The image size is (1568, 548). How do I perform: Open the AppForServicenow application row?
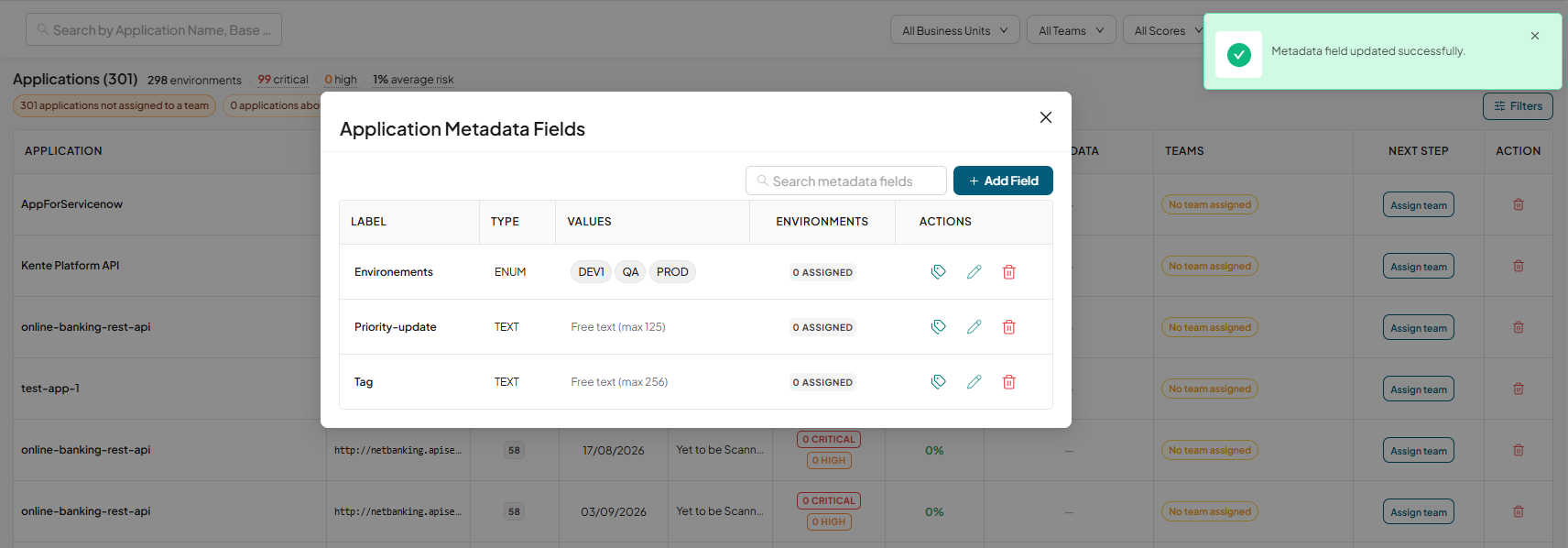[71, 204]
